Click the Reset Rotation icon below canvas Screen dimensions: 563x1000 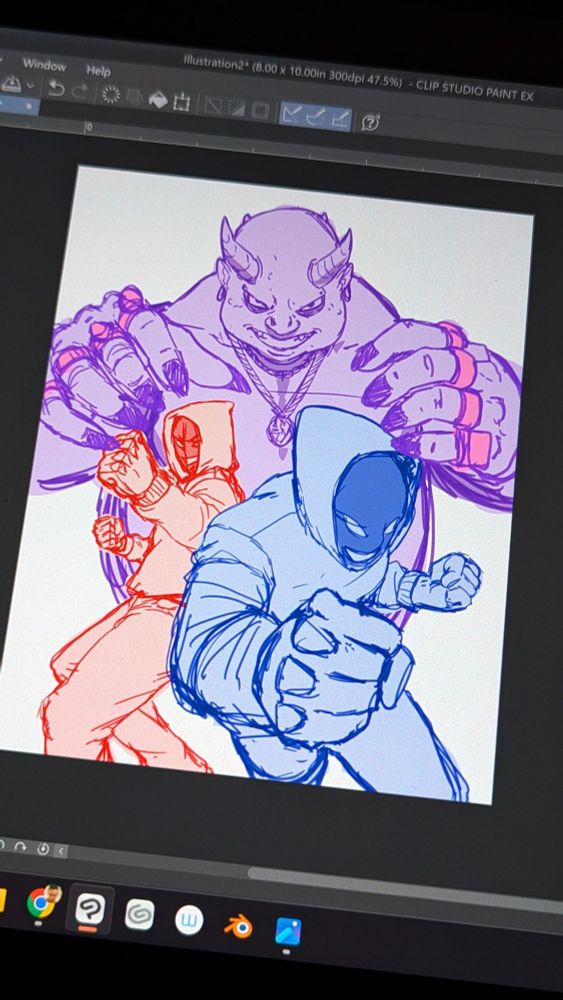[x=43, y=848]
